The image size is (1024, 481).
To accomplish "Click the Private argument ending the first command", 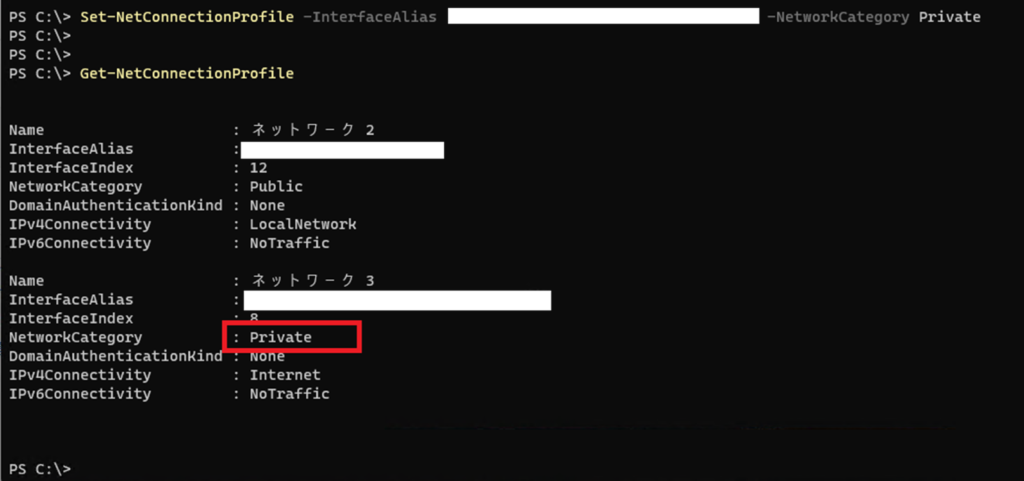I will tap(949, 17).
